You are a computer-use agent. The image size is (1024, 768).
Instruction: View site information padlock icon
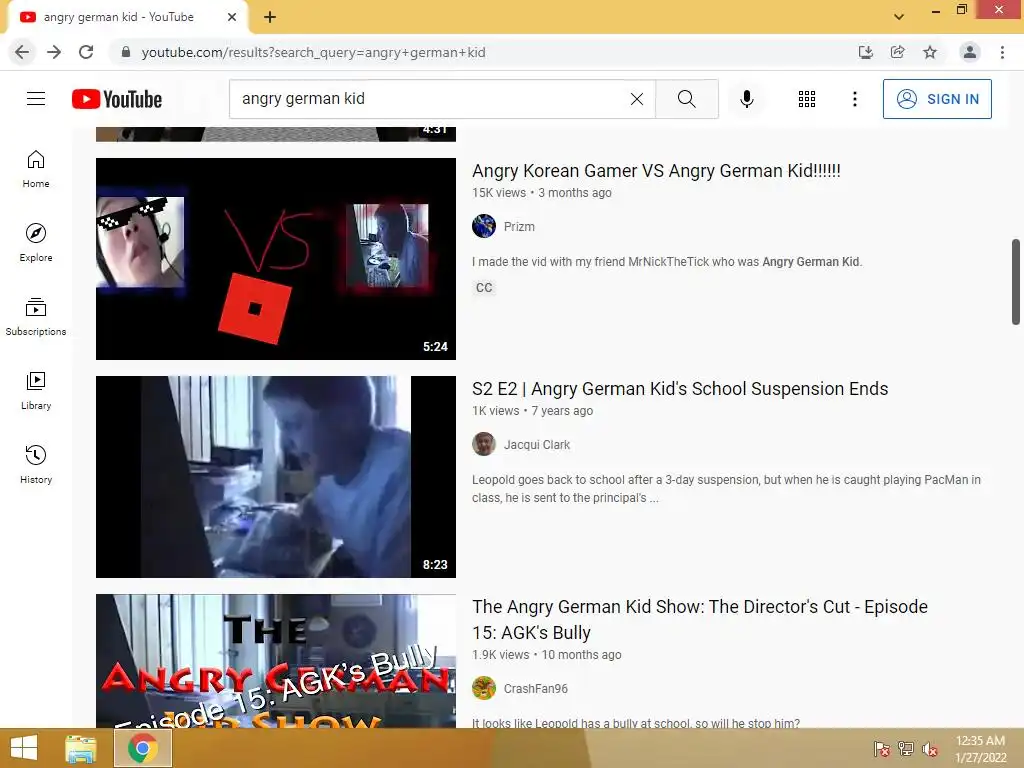(126, 52)
